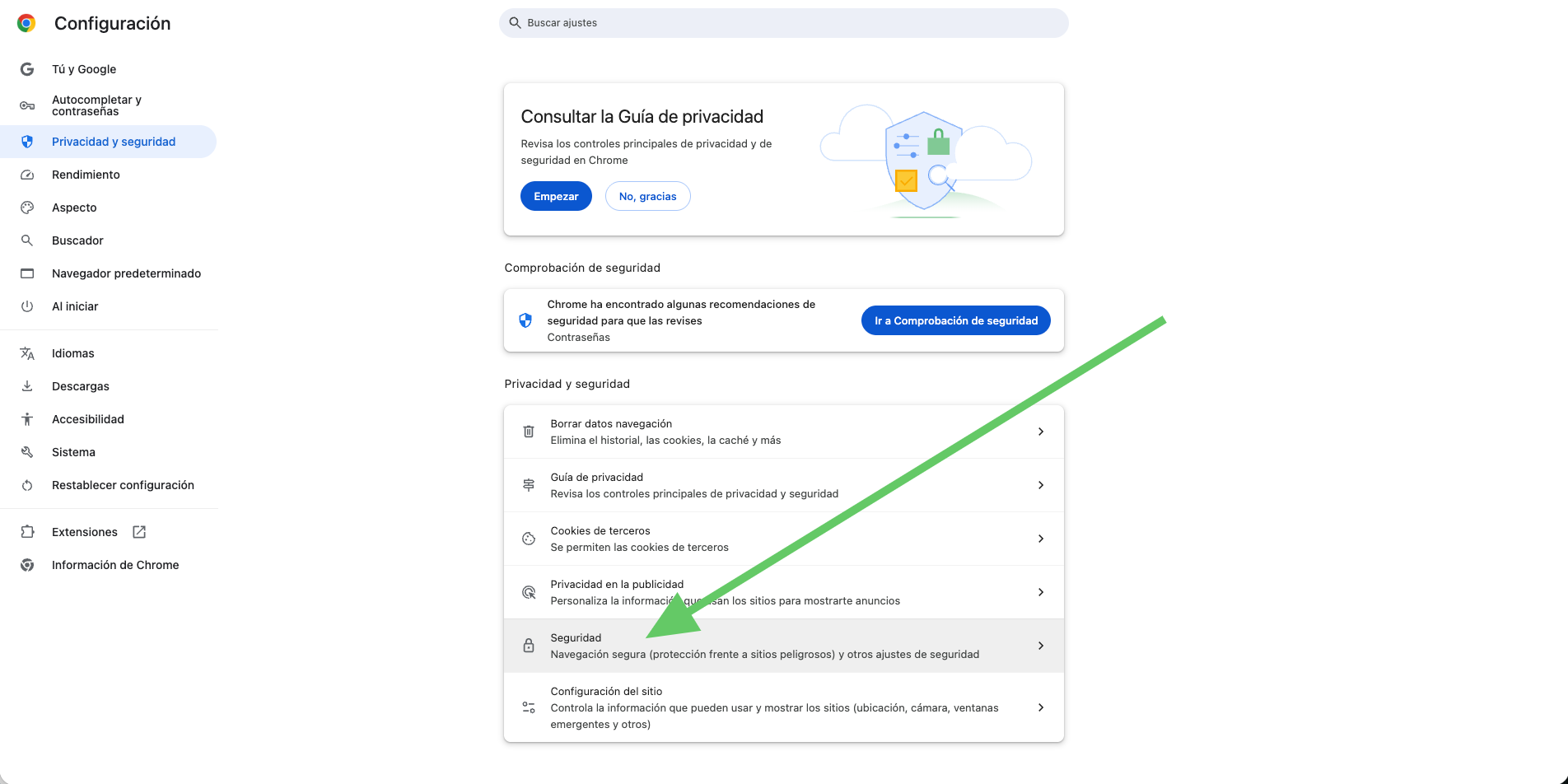This screenshot has height=784, width=1568.
Task: Dismiss the guide with No, gracias
Action: coord(647,196)
